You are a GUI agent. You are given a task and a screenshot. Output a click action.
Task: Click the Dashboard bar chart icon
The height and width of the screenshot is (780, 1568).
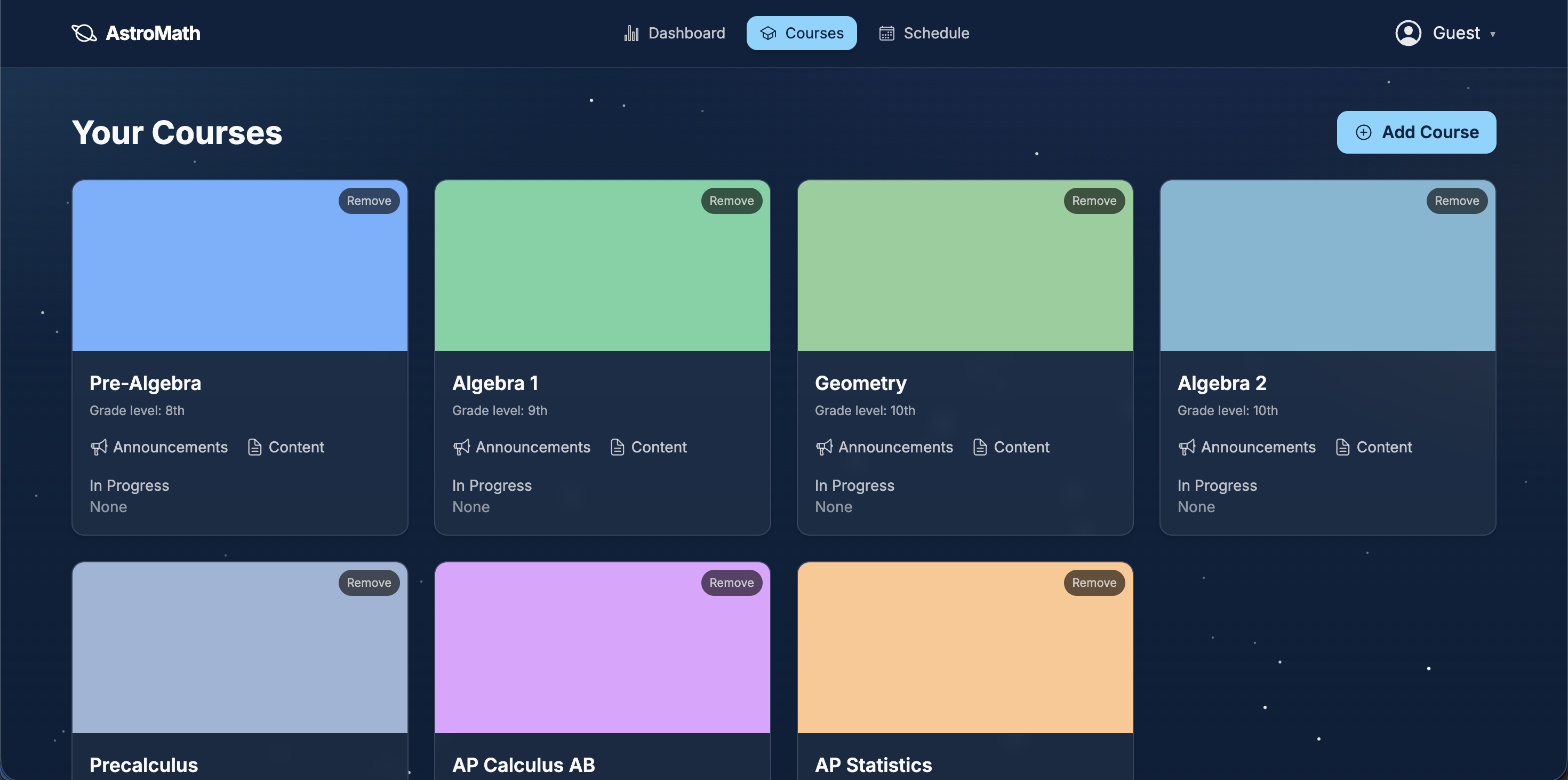coord(631,33)
